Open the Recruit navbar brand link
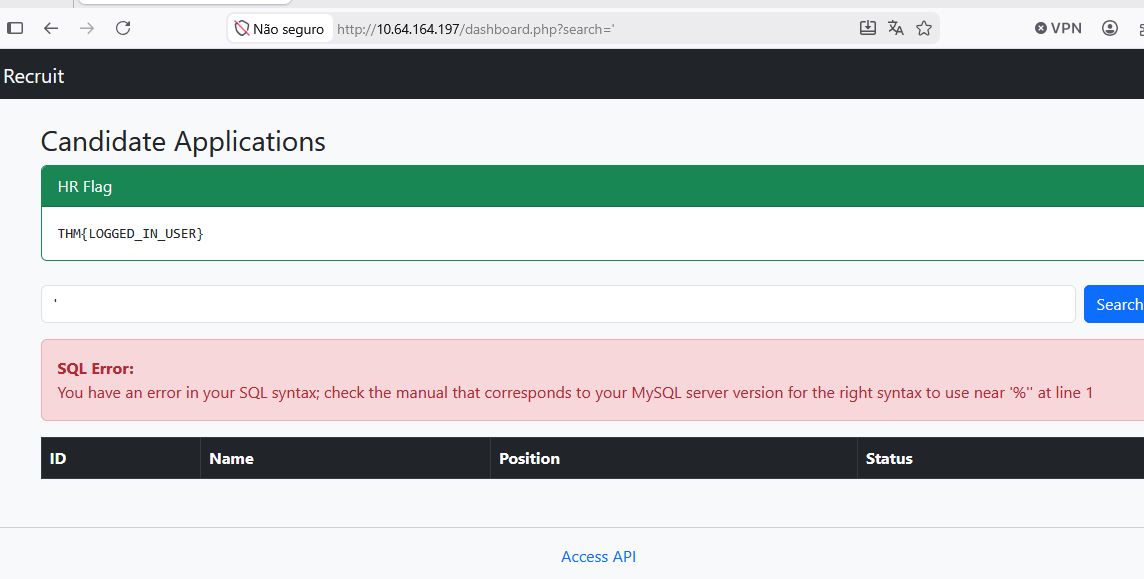The height and width of the screenshot is (579, 1144). (x=34, y=76)
